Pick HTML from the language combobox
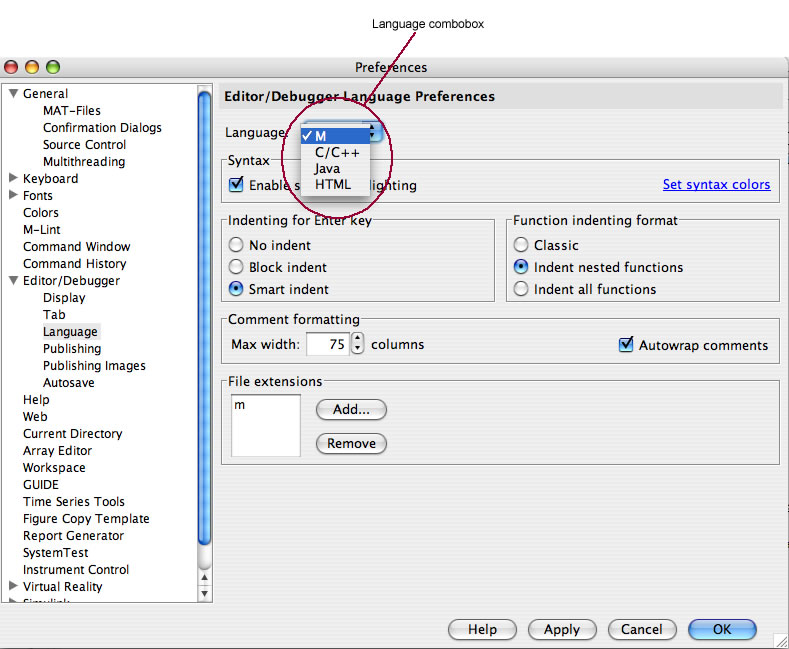Viewport: 789px width, 649px height. click(333, 185)
